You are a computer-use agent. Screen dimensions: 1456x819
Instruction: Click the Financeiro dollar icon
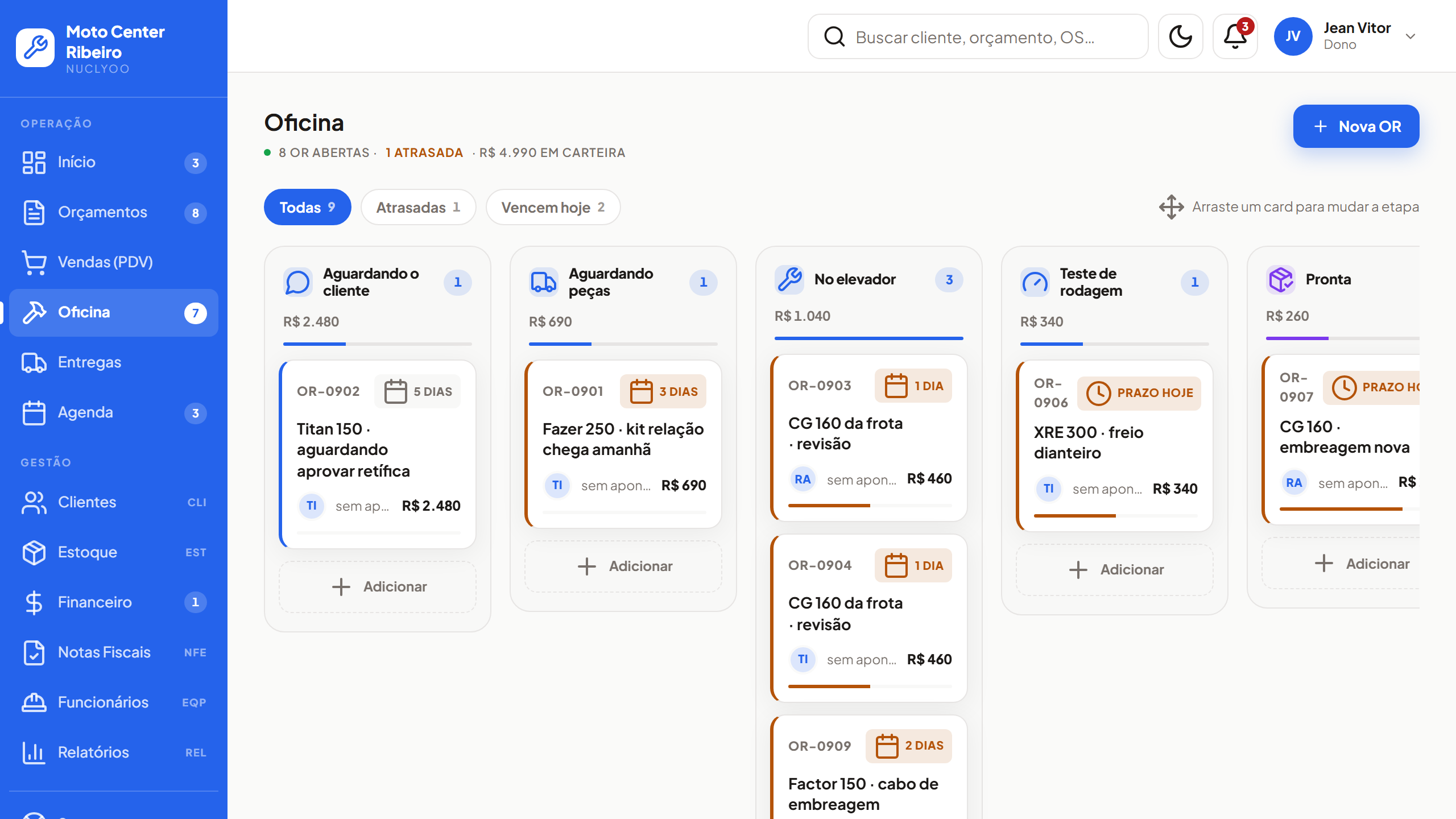[34, 602]
